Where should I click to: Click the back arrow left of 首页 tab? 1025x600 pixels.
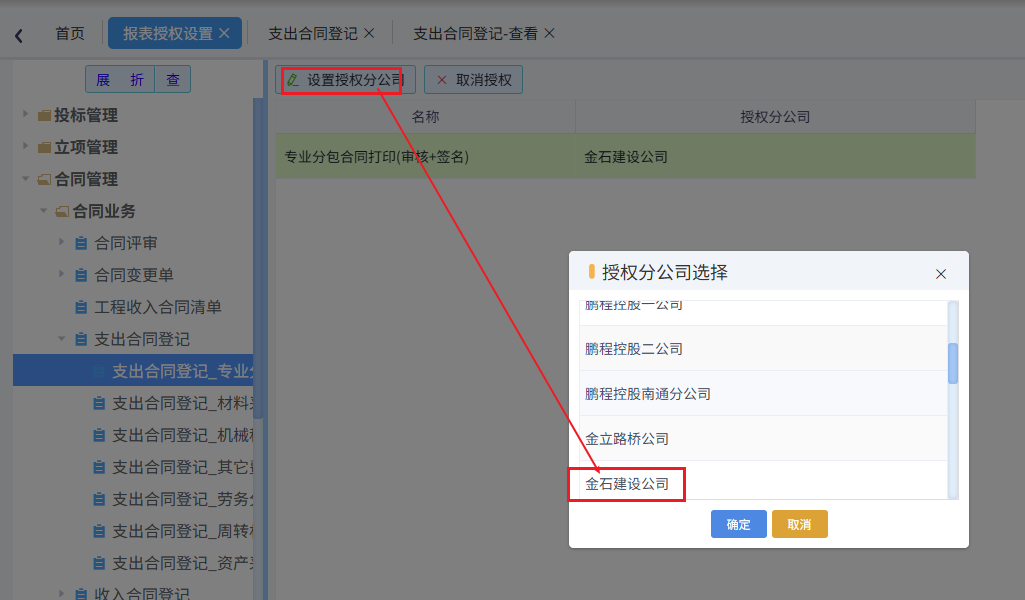tap(19, 35)
